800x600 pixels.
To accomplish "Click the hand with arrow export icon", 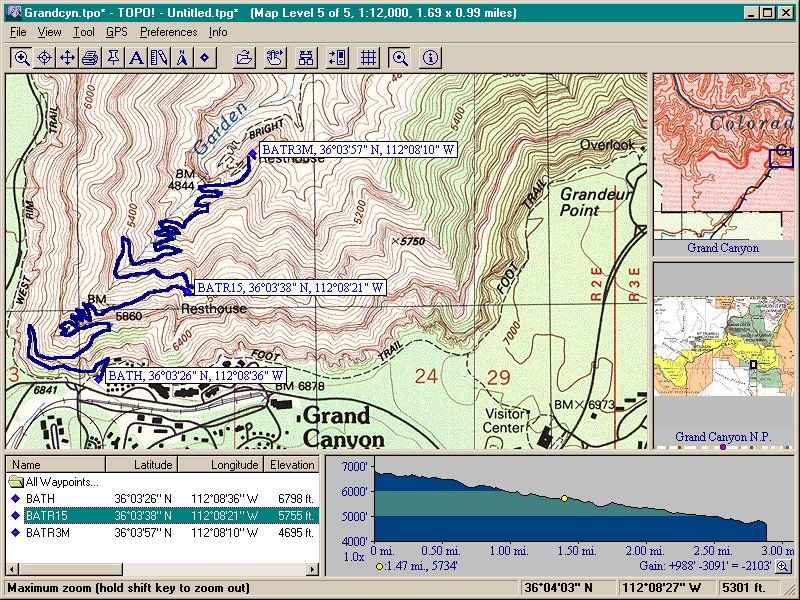I will click(275, 58).
